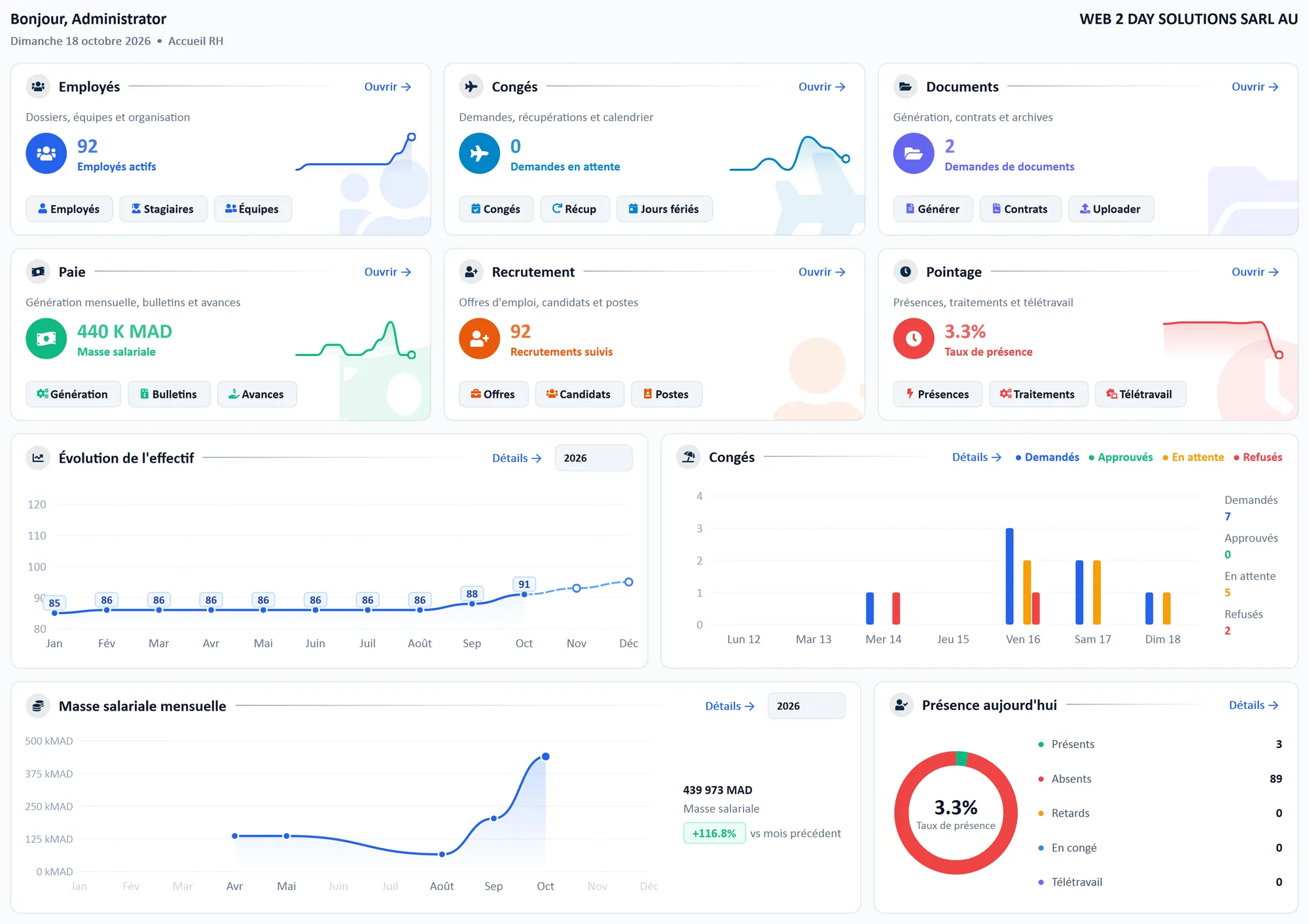Image resolution: width=1309 pixels, height=924 pixels.
Task: Click the purple Demandes de documents folder icon
Action: click(x=914, y=153)
